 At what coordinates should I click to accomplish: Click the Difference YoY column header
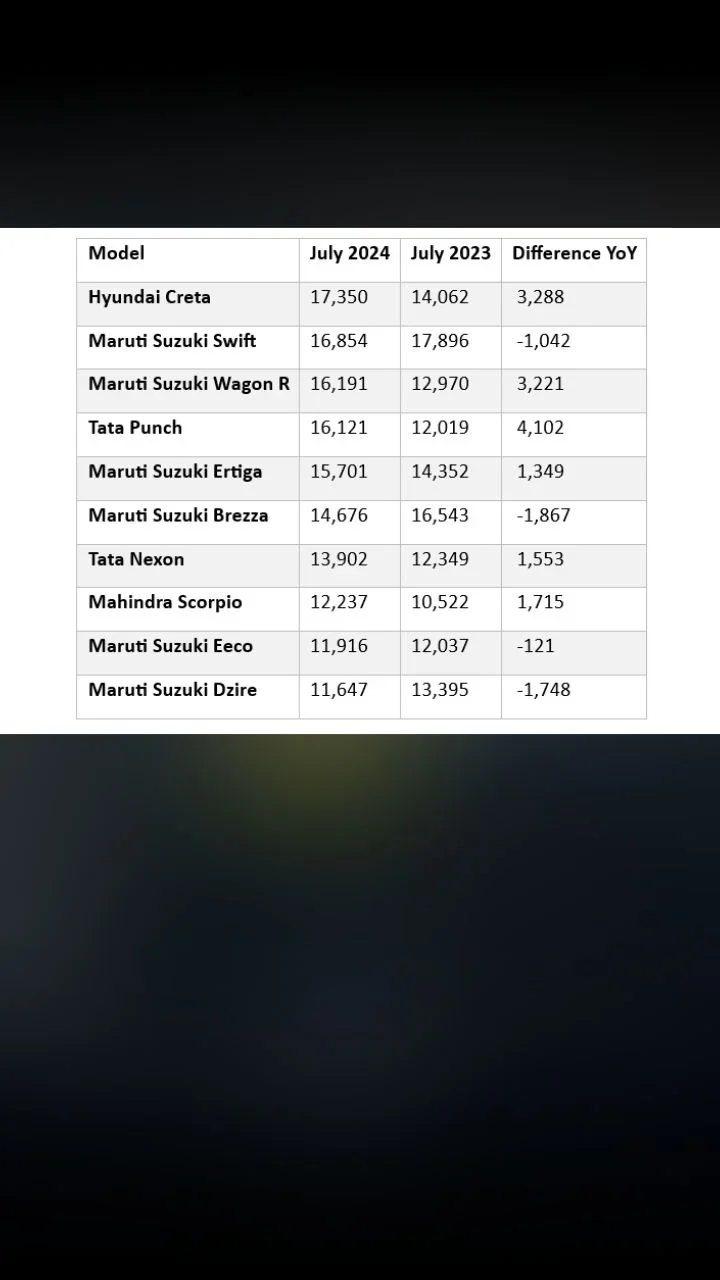(x=574, y=253)
